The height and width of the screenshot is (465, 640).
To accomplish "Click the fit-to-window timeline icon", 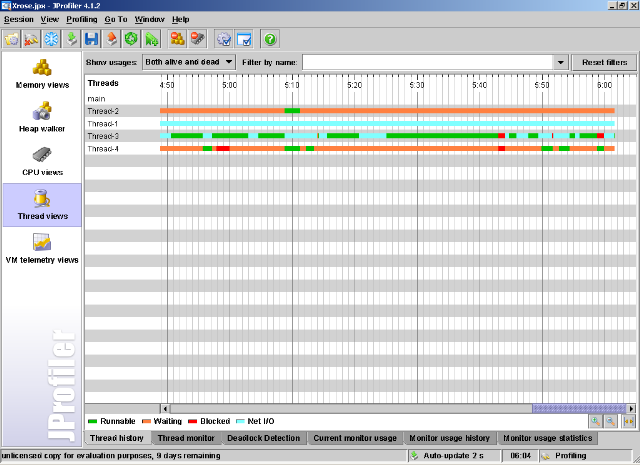I will (x=629, y=421).
